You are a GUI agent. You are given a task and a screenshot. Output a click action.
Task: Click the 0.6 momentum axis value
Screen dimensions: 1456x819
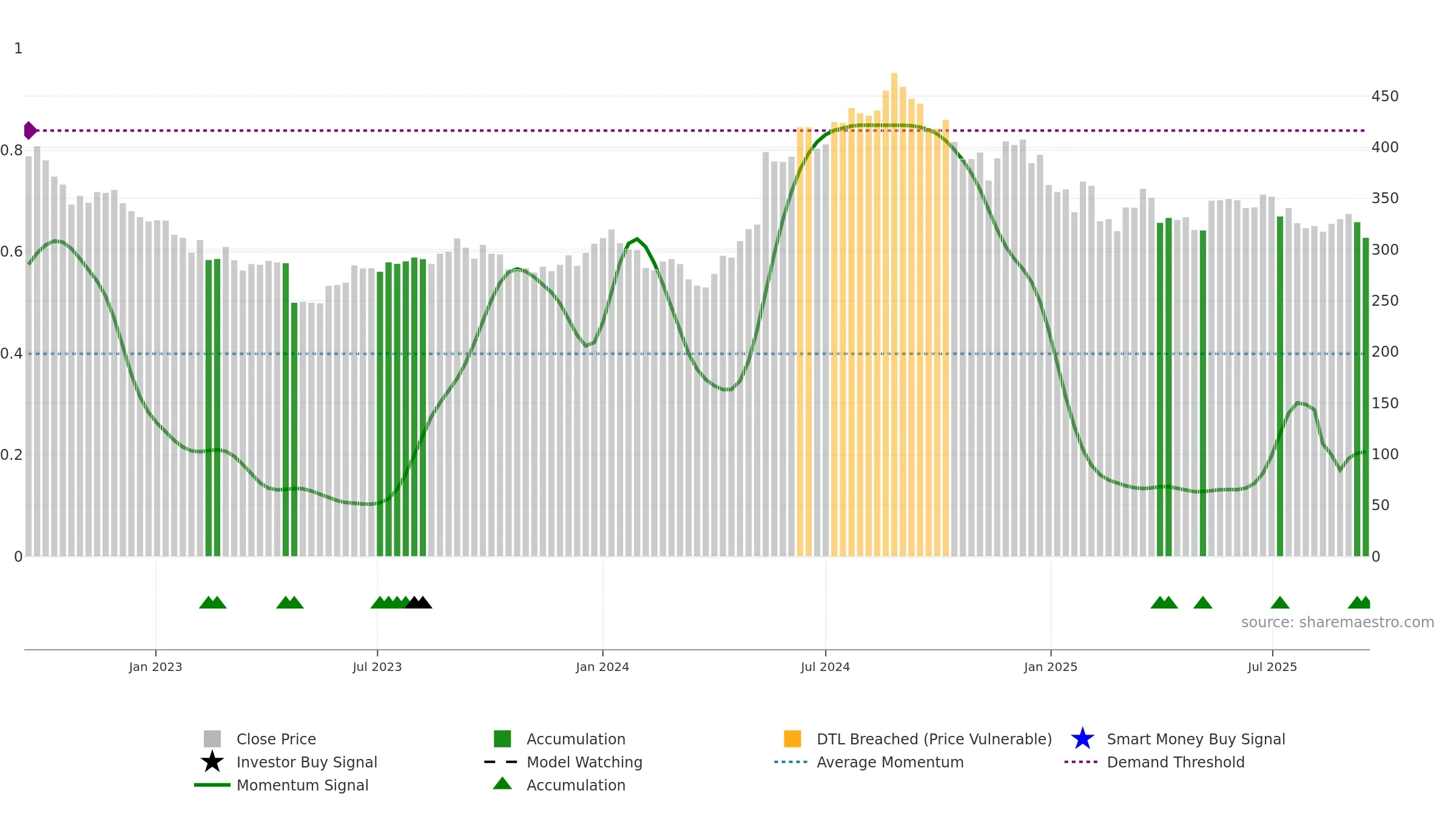12,252
